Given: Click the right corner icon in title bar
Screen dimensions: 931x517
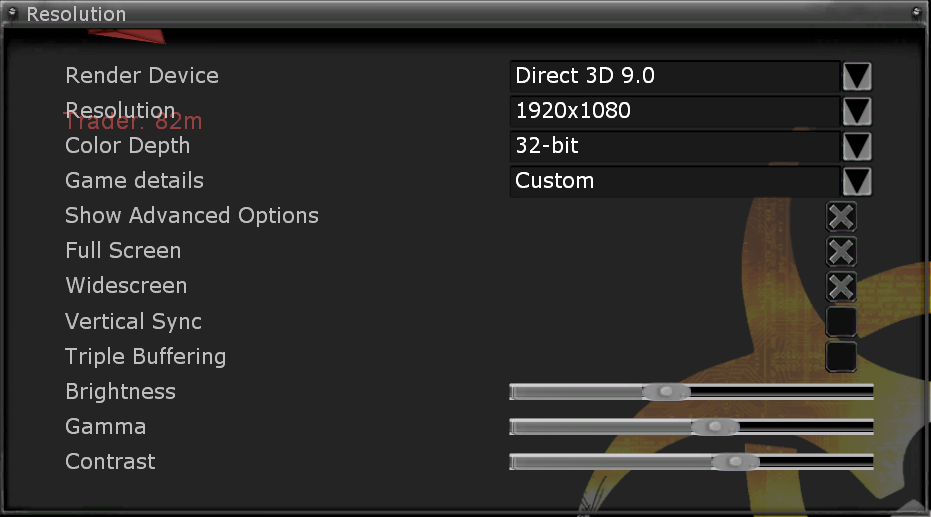Looking at the screenshot, I should tap(917, 12).
